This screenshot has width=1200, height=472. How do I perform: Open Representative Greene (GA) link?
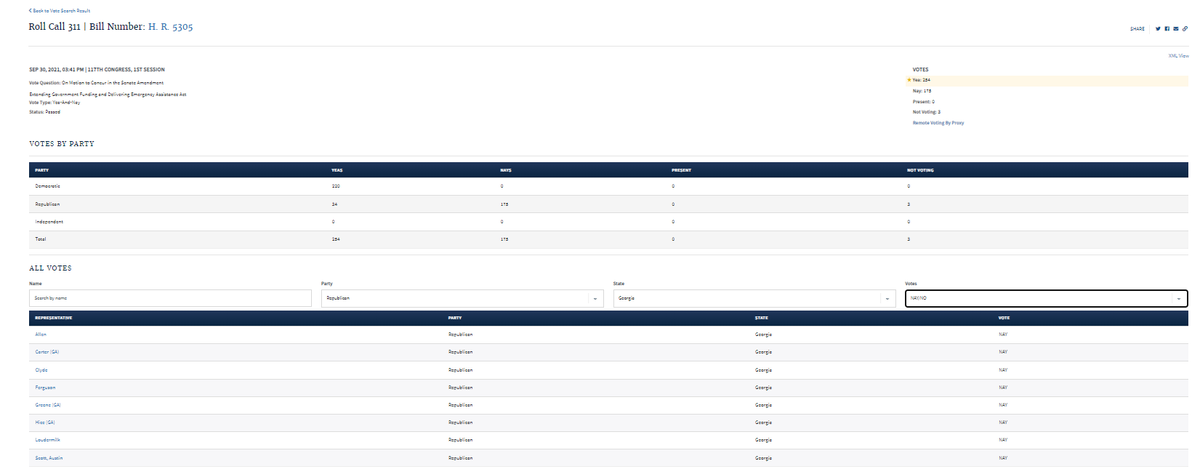click(49, 405)
